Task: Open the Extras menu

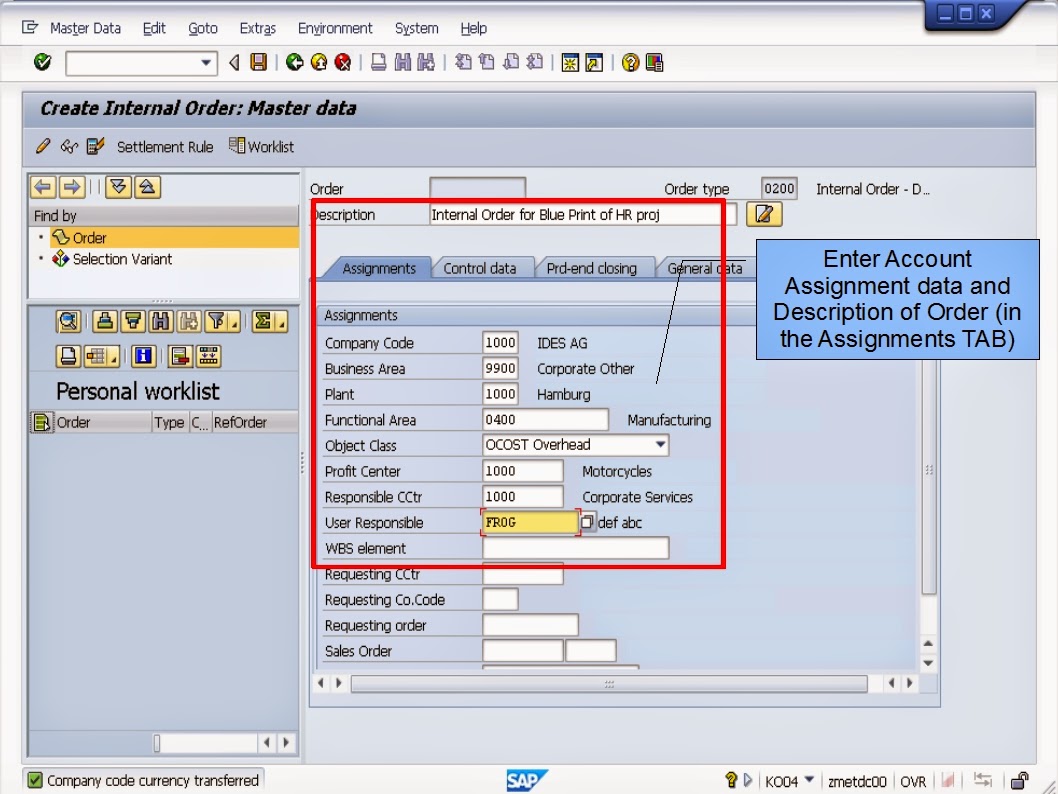Action: [x=257, y=28]
